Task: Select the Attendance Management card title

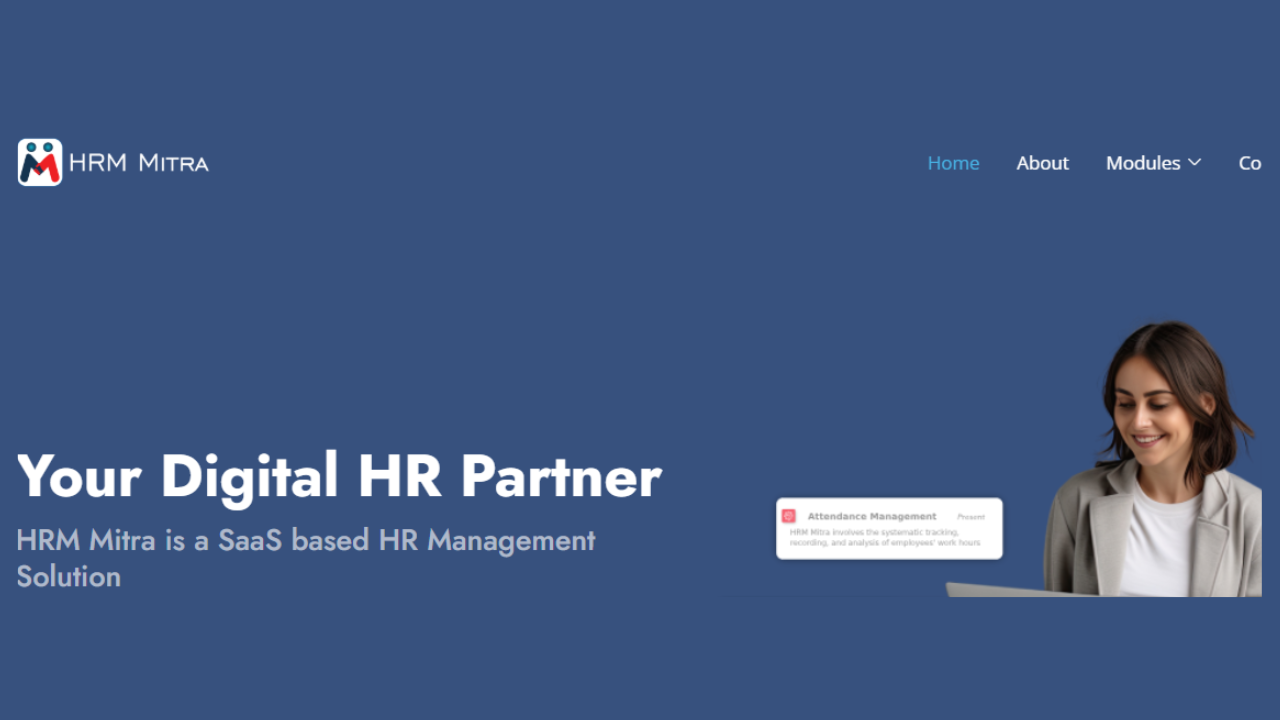Action: point(871,517)
